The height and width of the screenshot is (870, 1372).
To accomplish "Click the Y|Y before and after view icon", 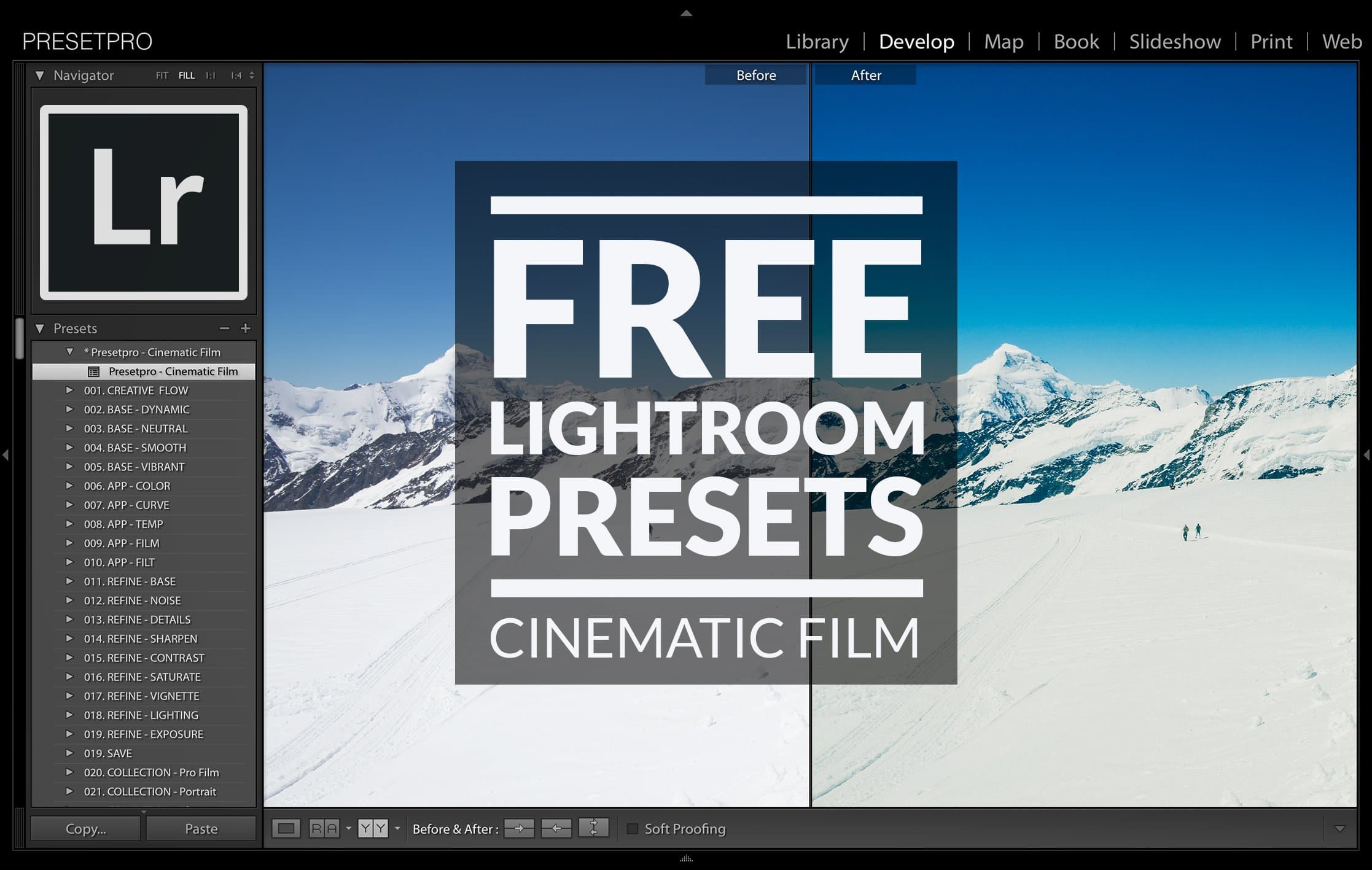I will pos(373,829).
